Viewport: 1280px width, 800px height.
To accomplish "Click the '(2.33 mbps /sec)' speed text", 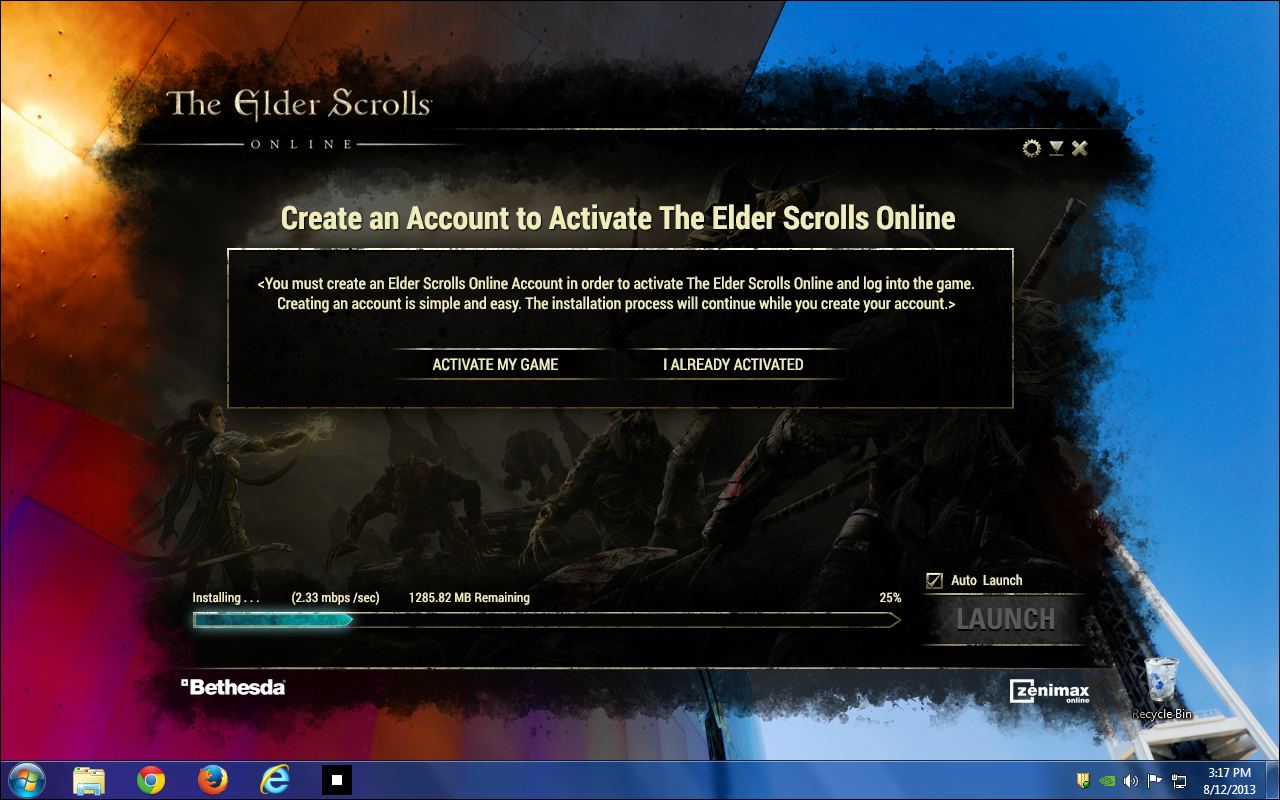I will 335,598.
